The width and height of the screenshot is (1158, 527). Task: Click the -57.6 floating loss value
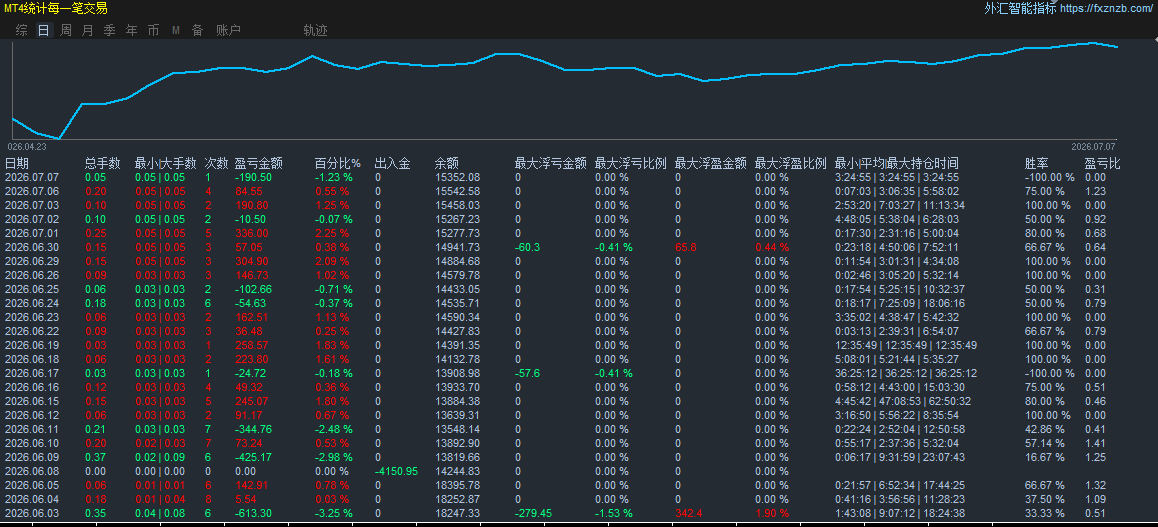pyautogui.click(x=527, y=373)
